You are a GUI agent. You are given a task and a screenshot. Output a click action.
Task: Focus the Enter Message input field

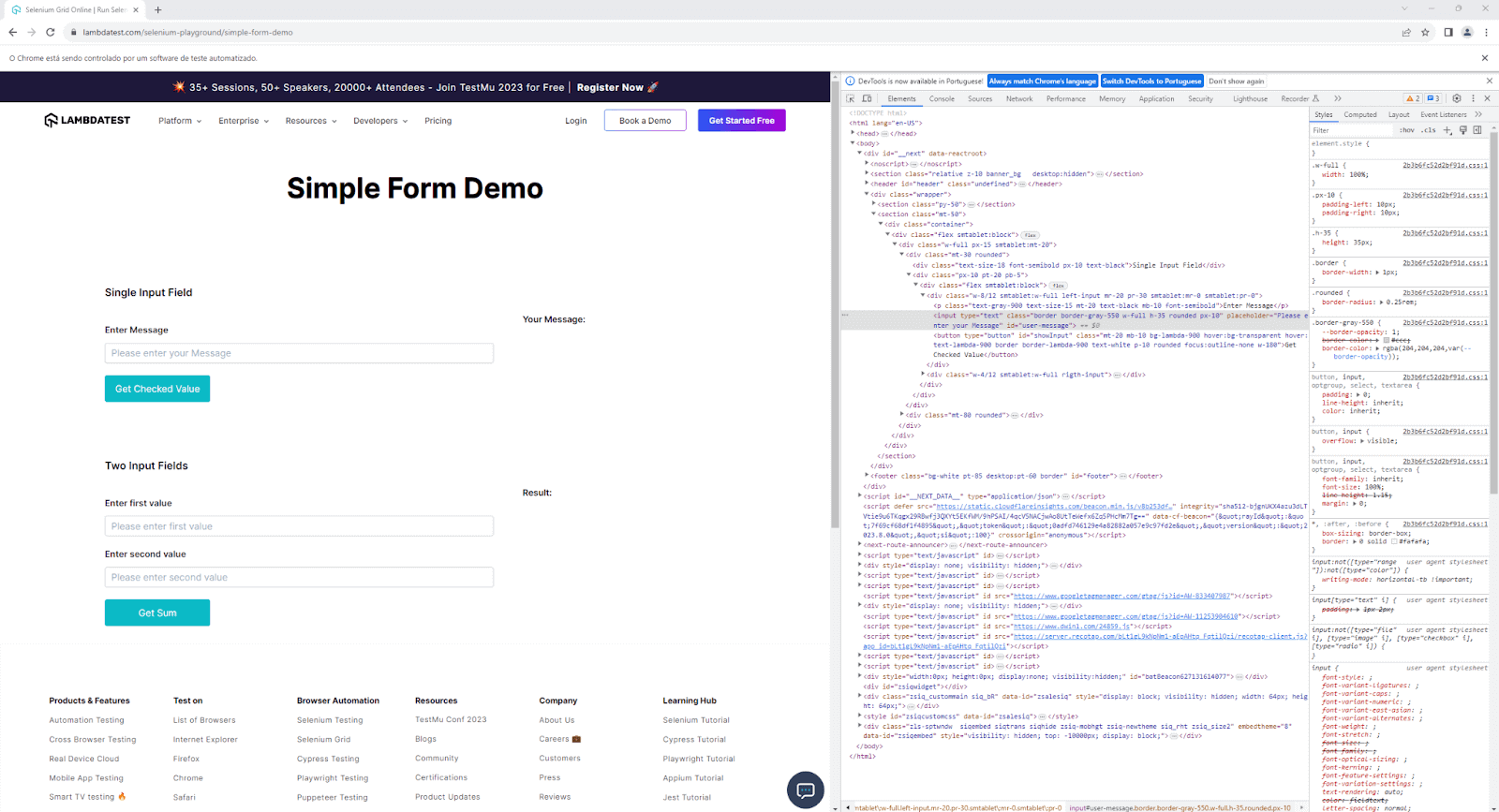pyautogui.click(x=299, y=353)
